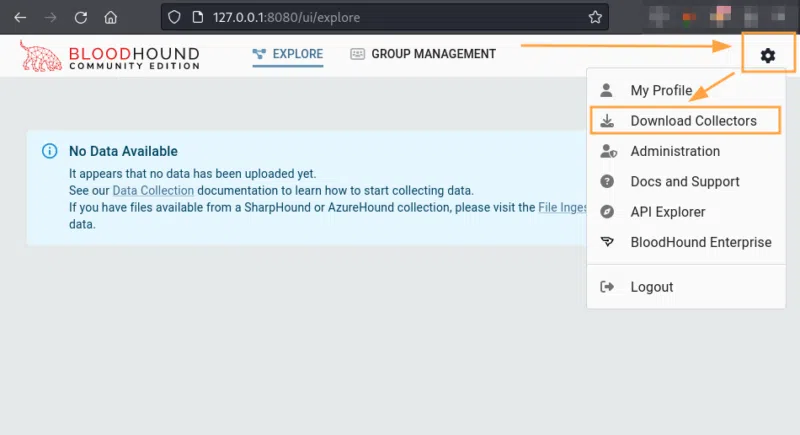The width and height of the screenshot is (800, 435).
Task: Click the Group Management icon
Action: pos(358,54)
